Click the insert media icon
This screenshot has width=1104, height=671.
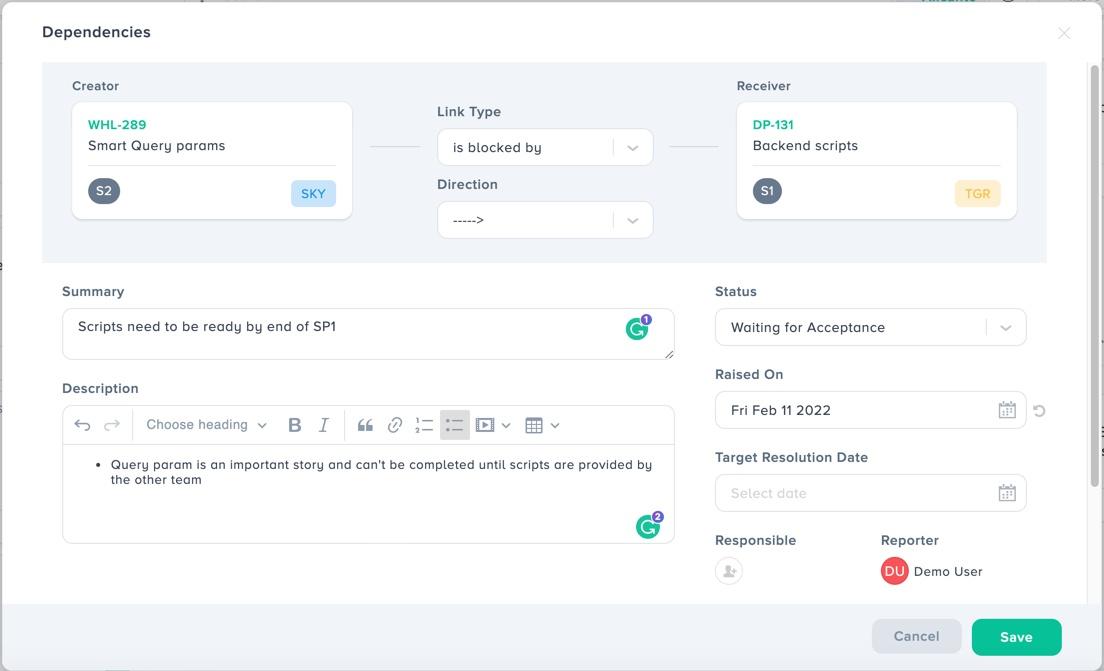(487, 424)
